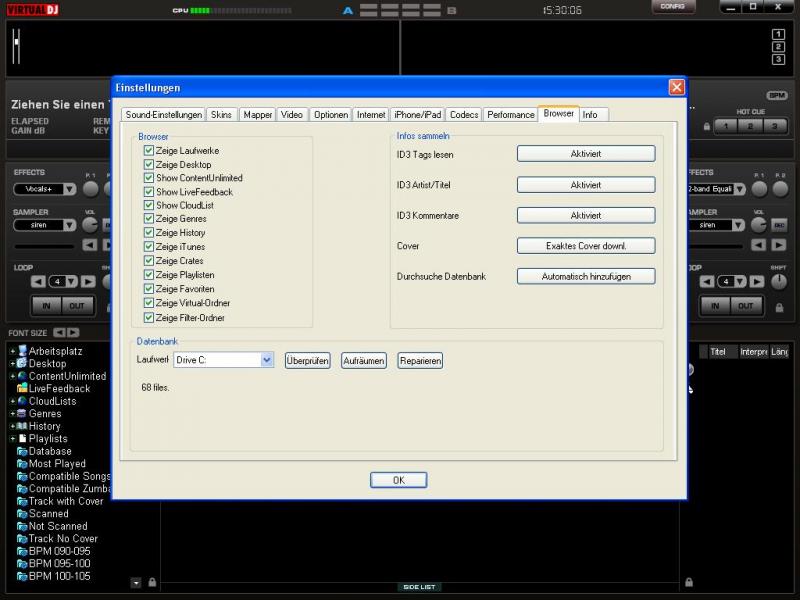The height and width of the screenshot is (600, 800).
Task: Click the left deck loop IN button
Action: 46,306
